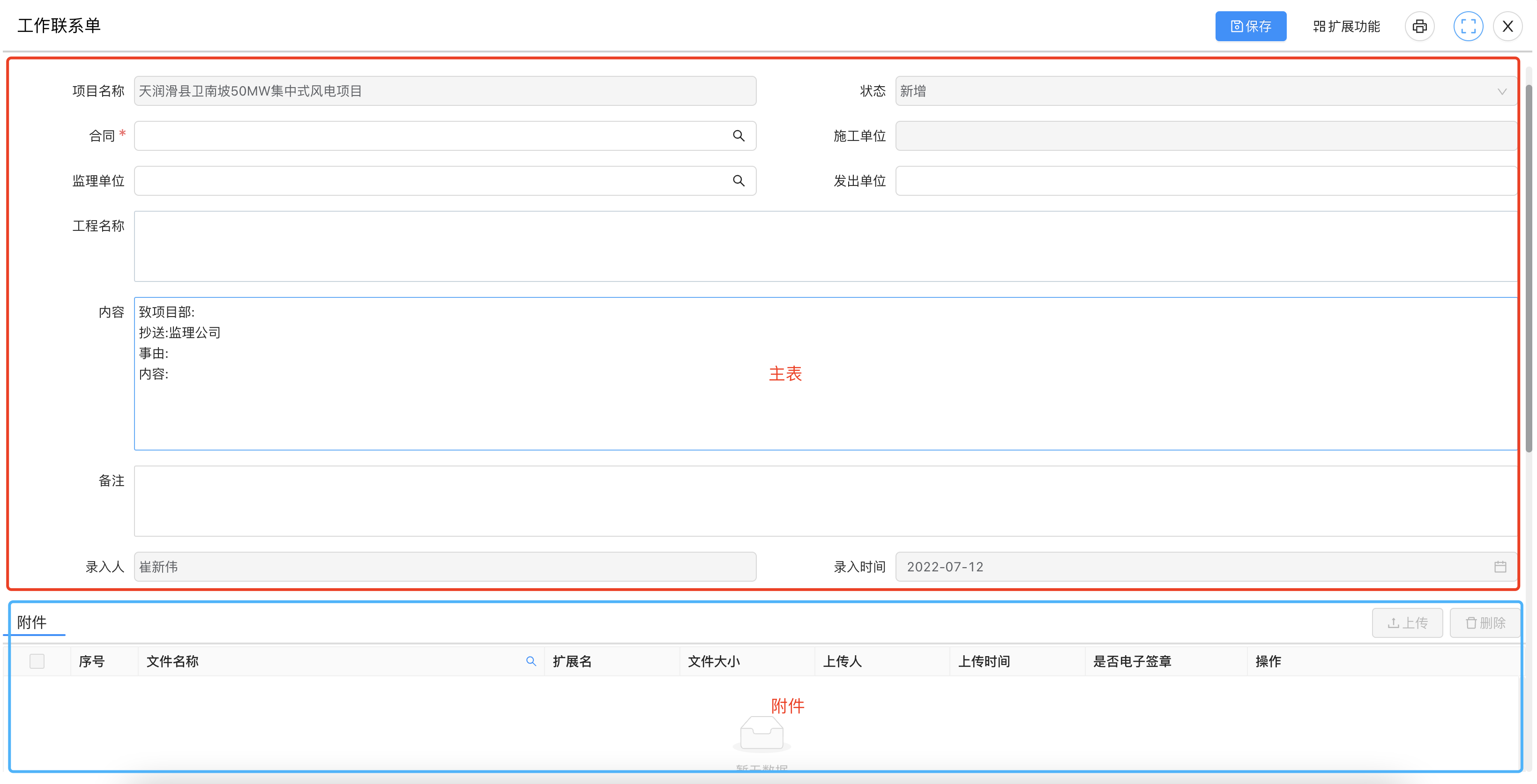Search file names via 文件名称 column icon
The image size is (1537, 784).
coord(531,661)
